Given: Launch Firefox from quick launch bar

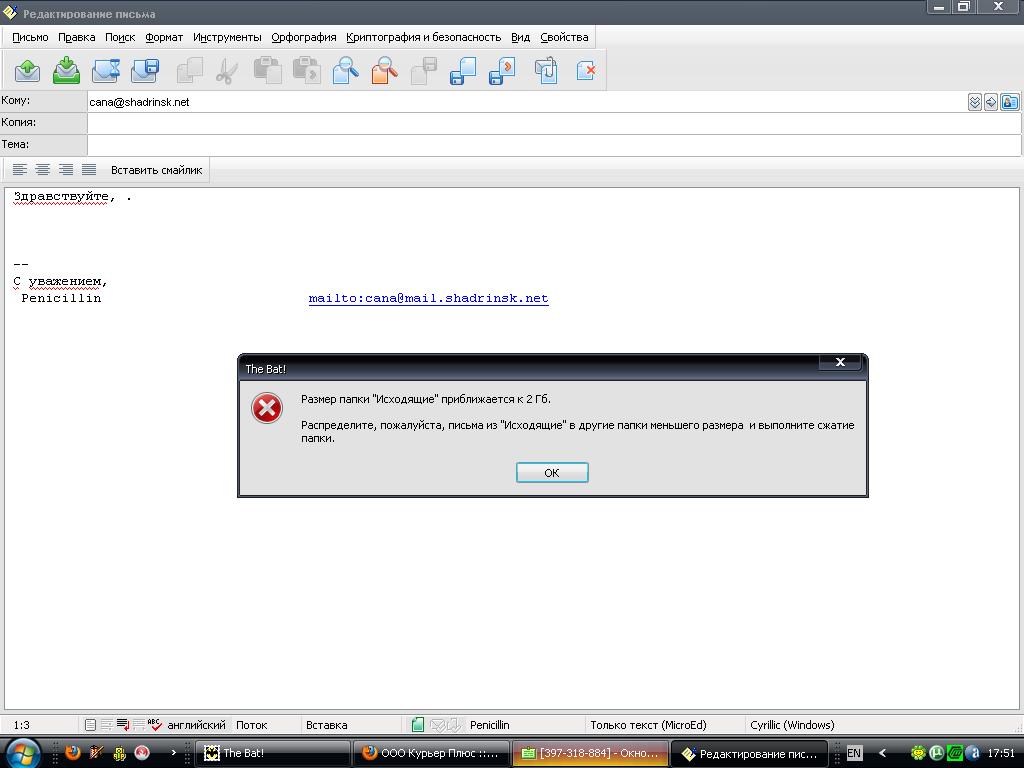Looking at the screenshot, I should (x=73, y=753).
